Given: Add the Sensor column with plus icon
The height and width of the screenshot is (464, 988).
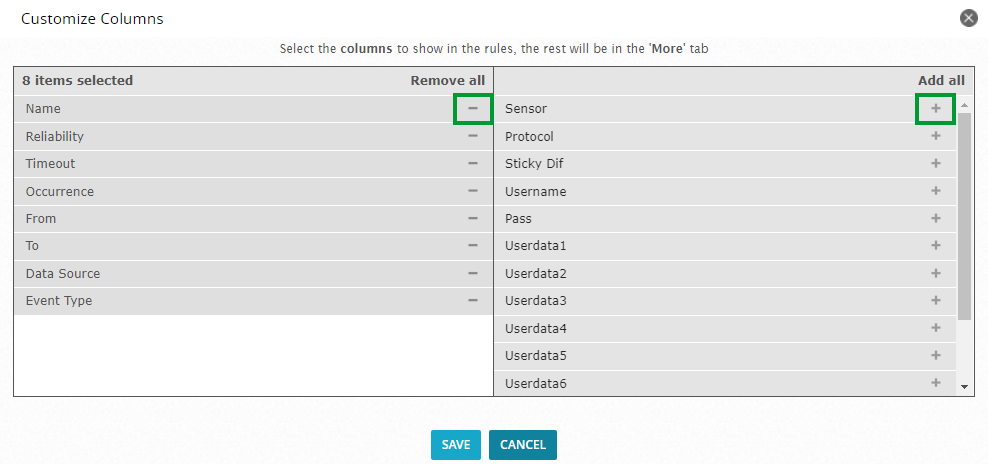Looking at the screenshot, I should click(x=936, y=108).
